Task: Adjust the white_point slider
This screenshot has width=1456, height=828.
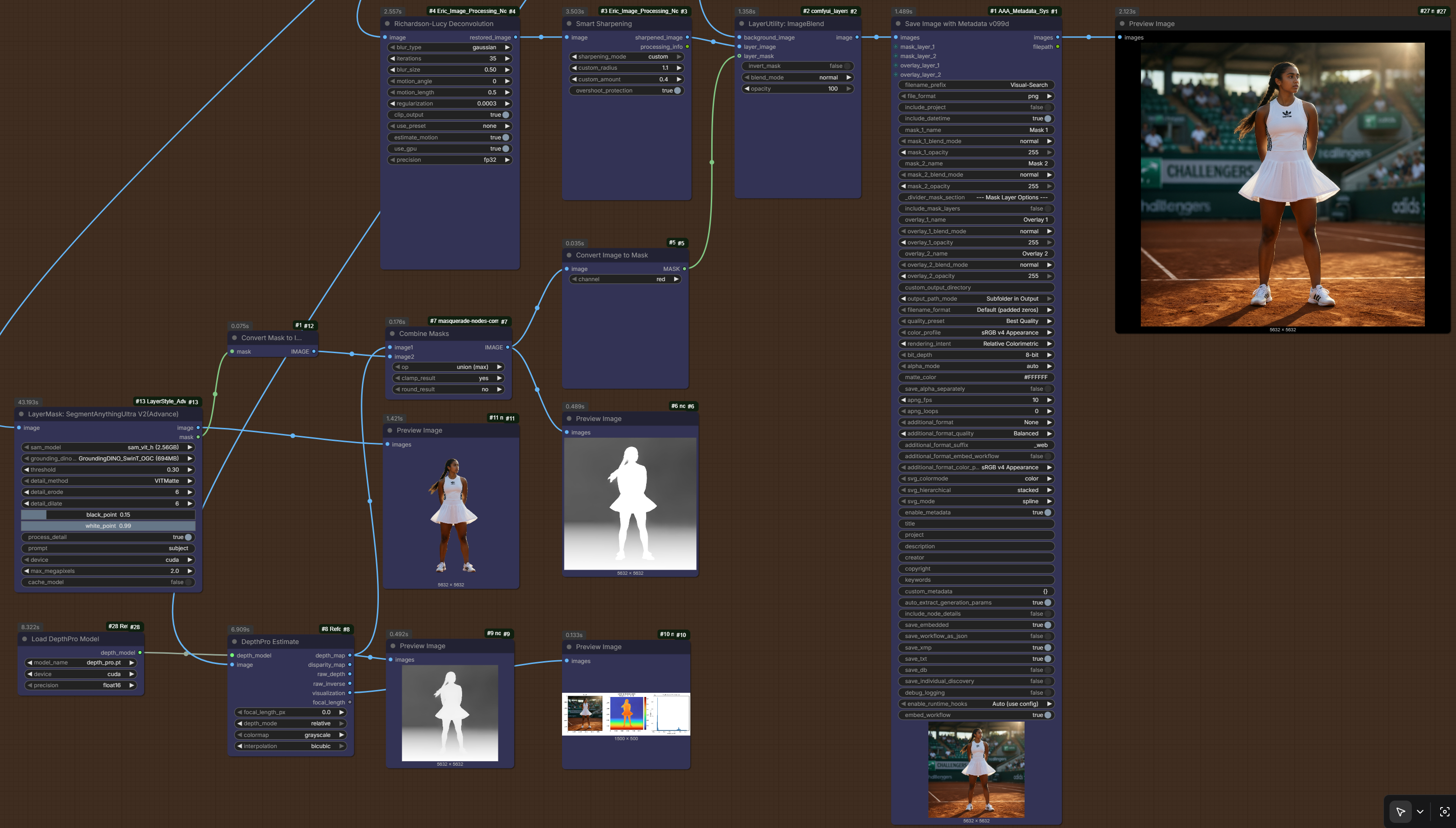Action: [x=108, y=526]
